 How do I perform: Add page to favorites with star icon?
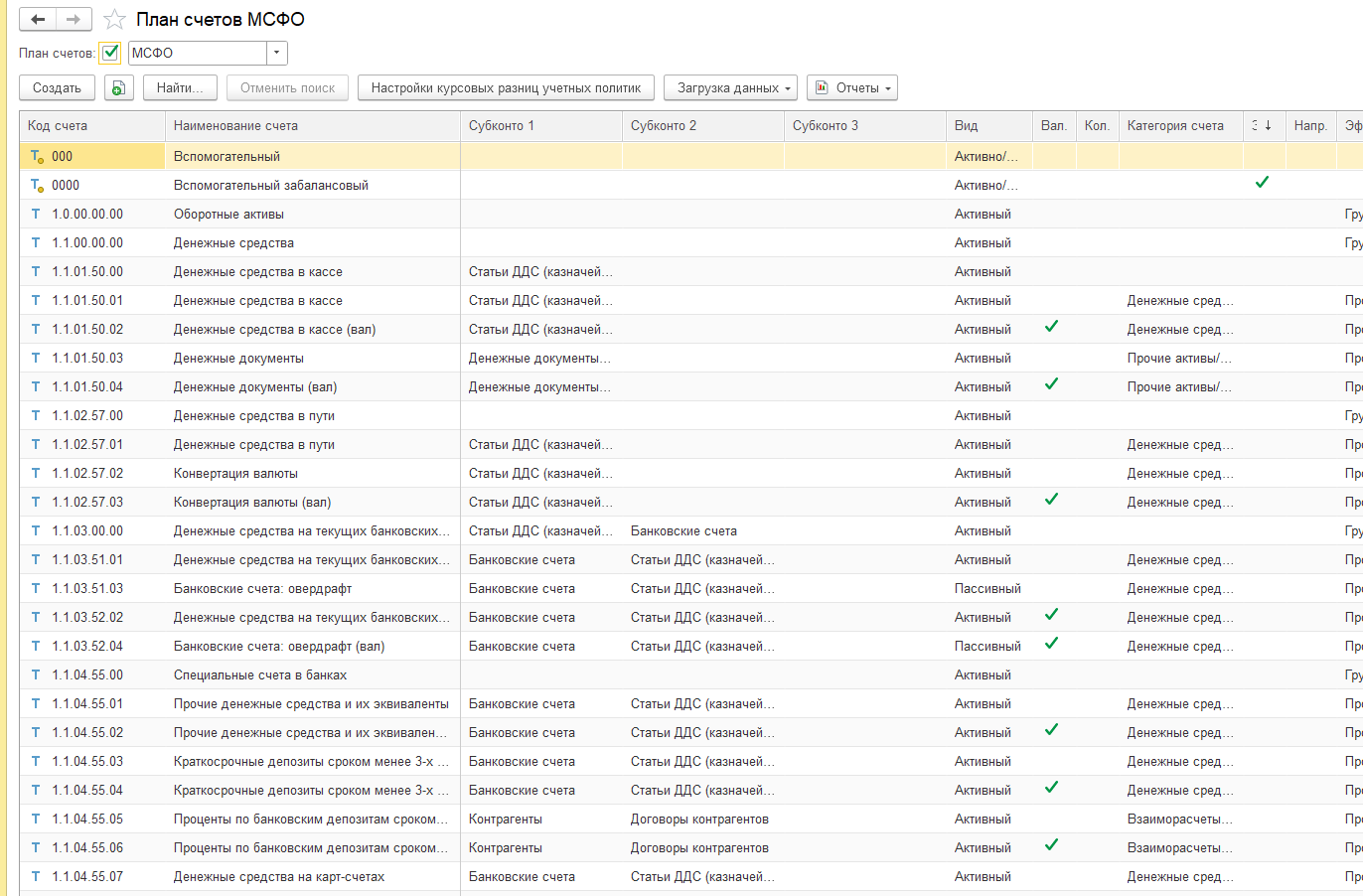click(x=115, y=20)
